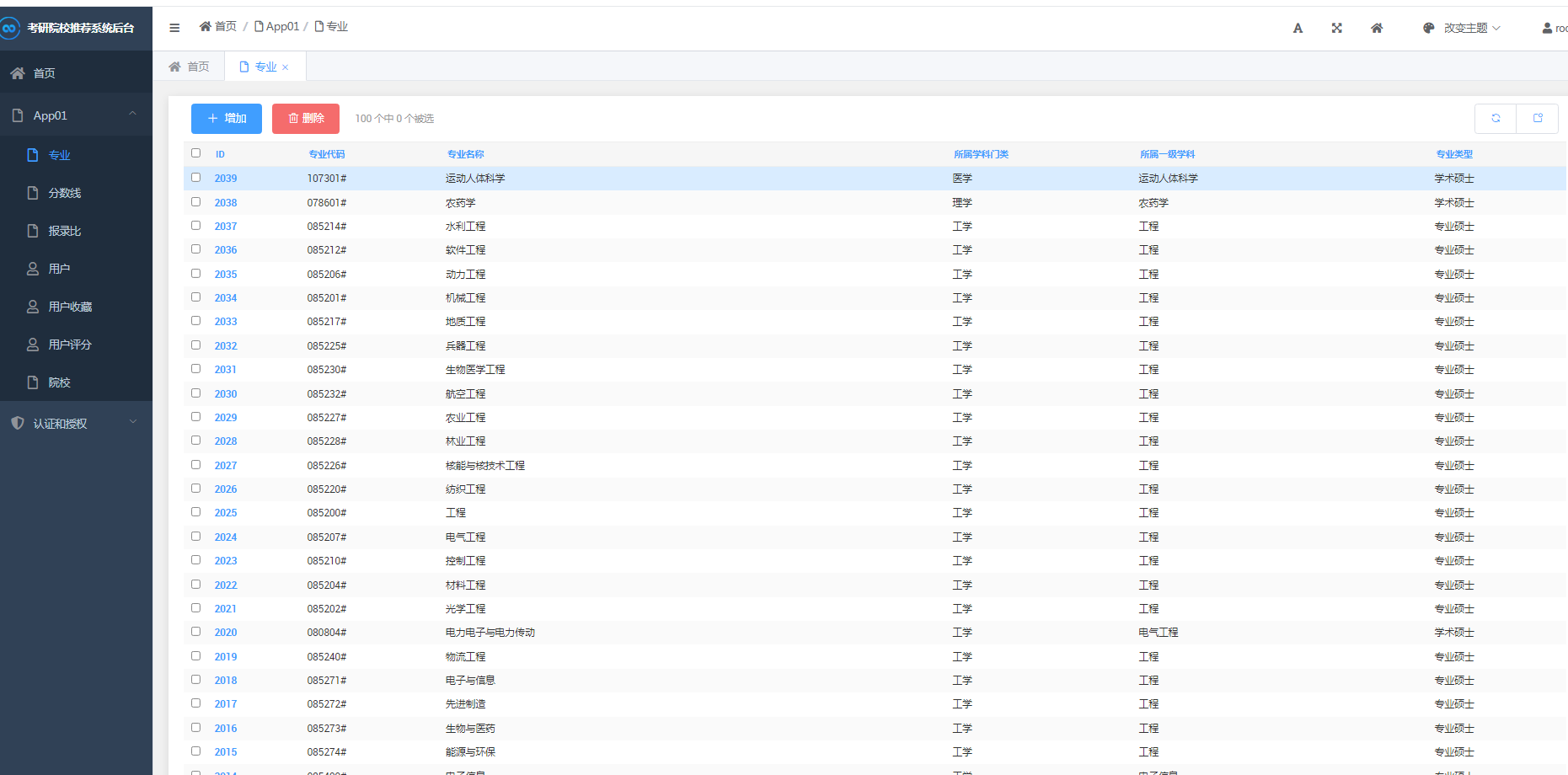Image resolution: width=1568 pixels, height=775 pixels.
Task: Click the user avatar icon
Action: pyautogui.click(x=1547, y=28)
